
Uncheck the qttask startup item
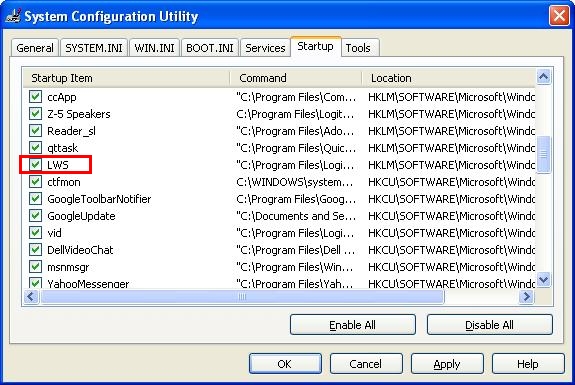(x=35, y=148)
